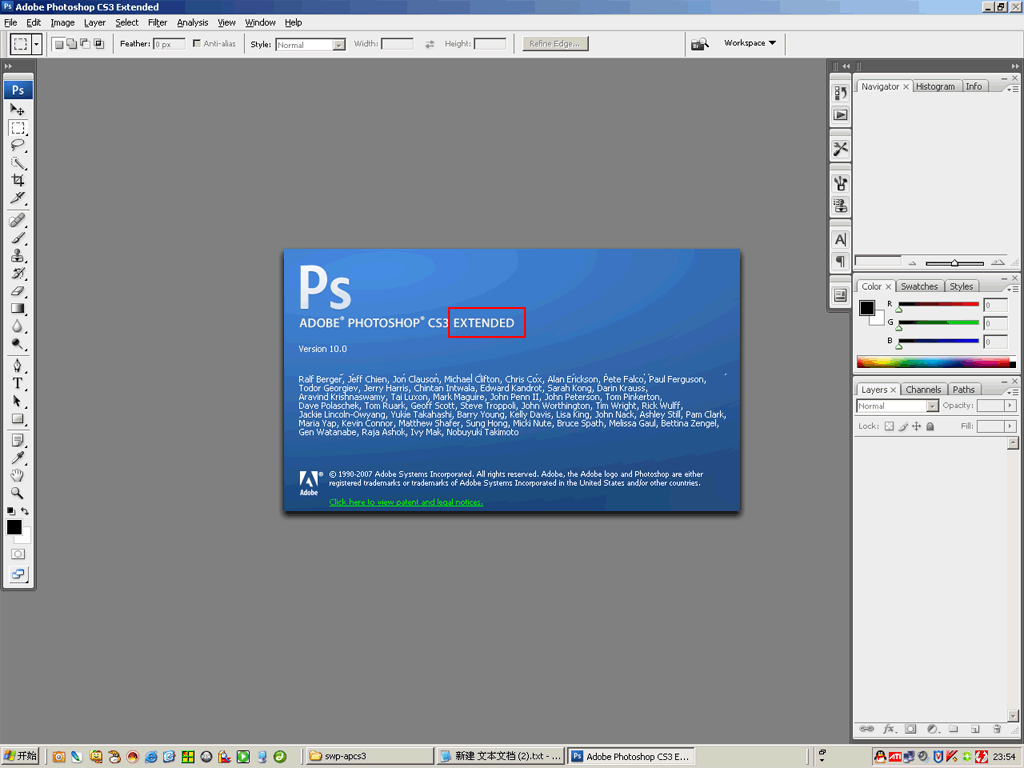Open the Layers blend mode Normal dropdown
Image resolution: width=1024 pixels, height=768 pixels.
[x=897, y=406]
